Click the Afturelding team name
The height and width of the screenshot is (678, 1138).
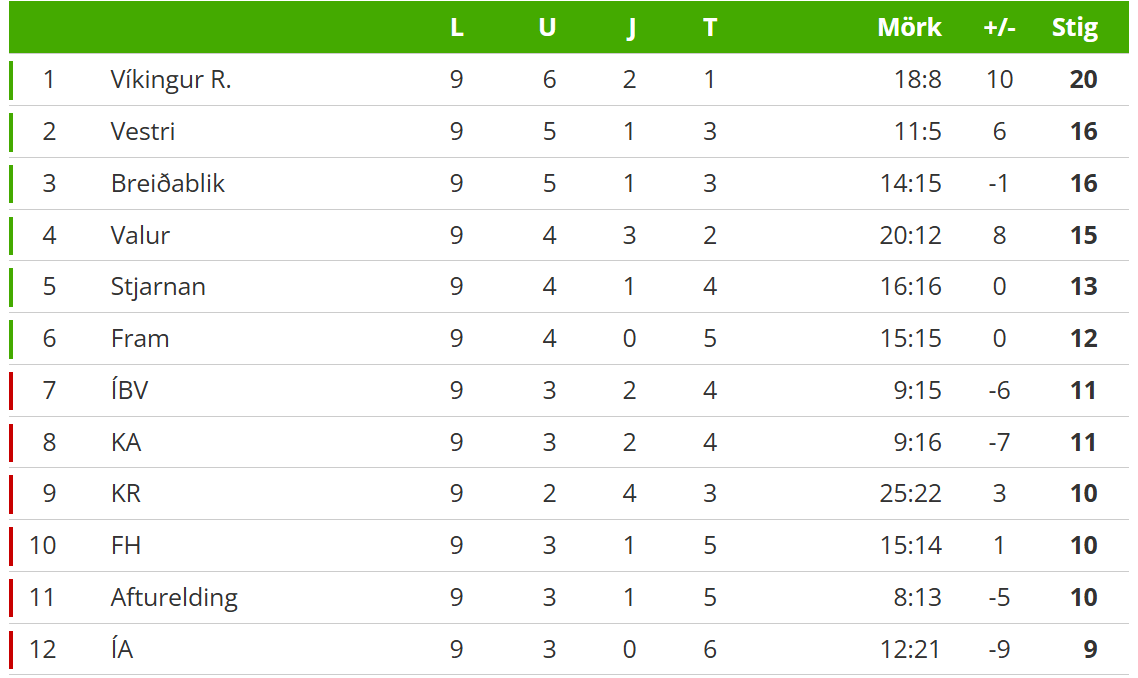click(174, 598)
